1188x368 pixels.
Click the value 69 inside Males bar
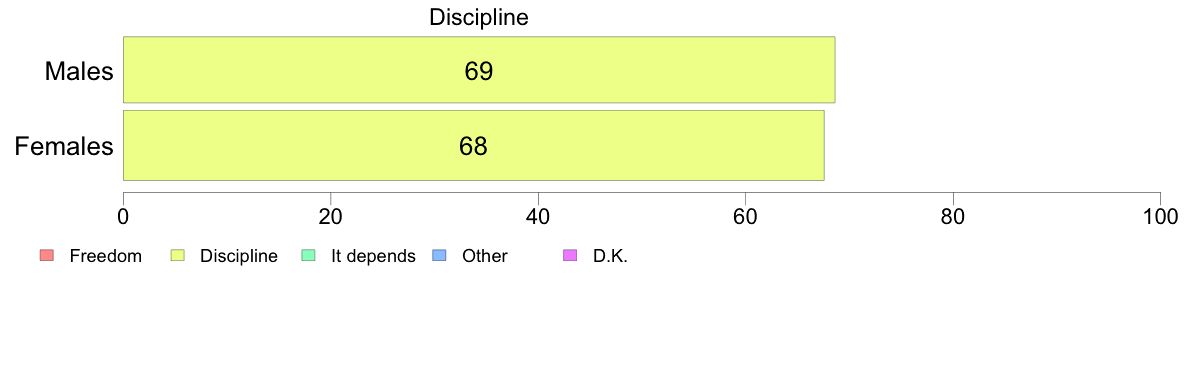479,71
